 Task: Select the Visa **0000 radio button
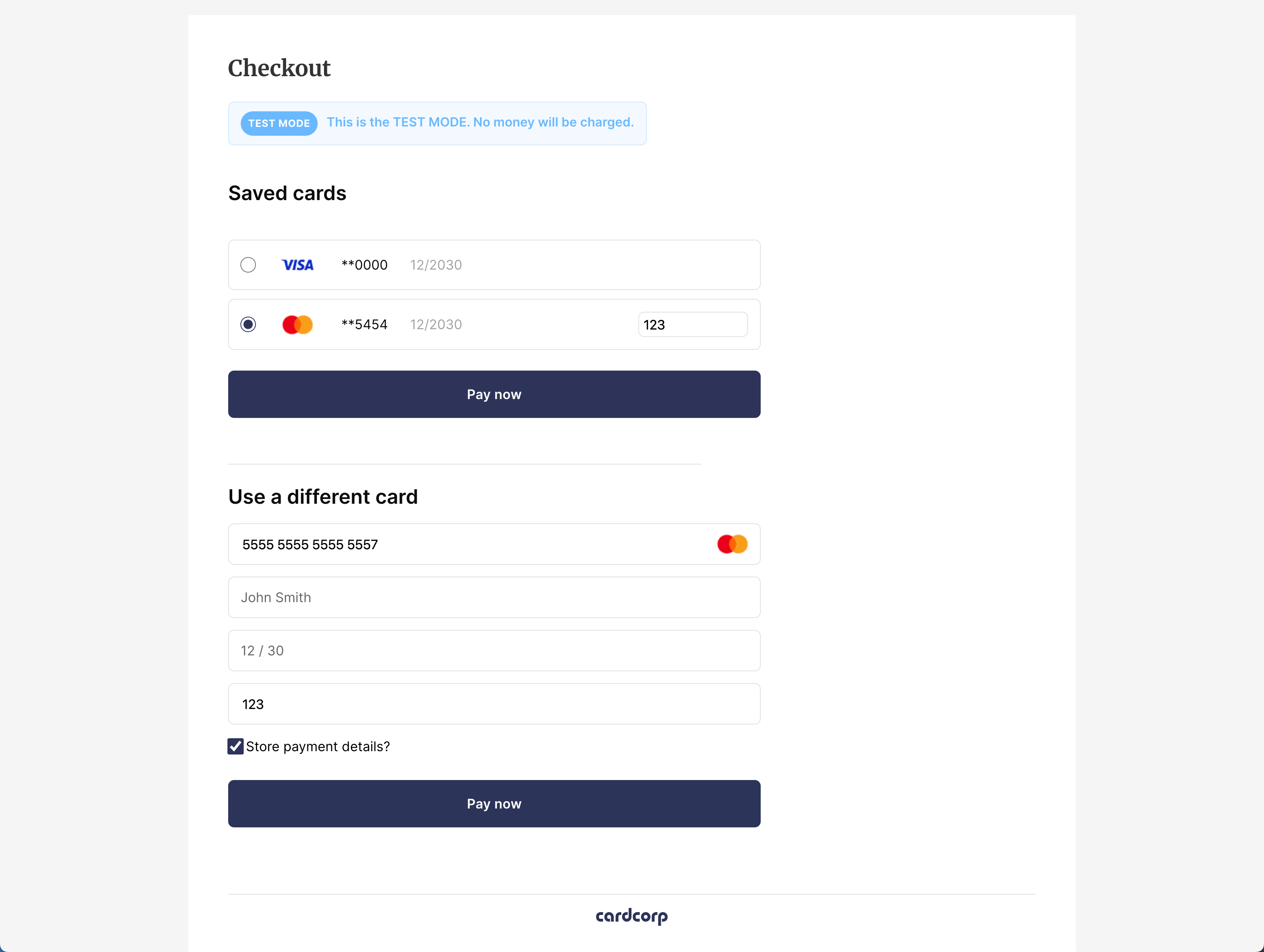(x=248, y=265)
